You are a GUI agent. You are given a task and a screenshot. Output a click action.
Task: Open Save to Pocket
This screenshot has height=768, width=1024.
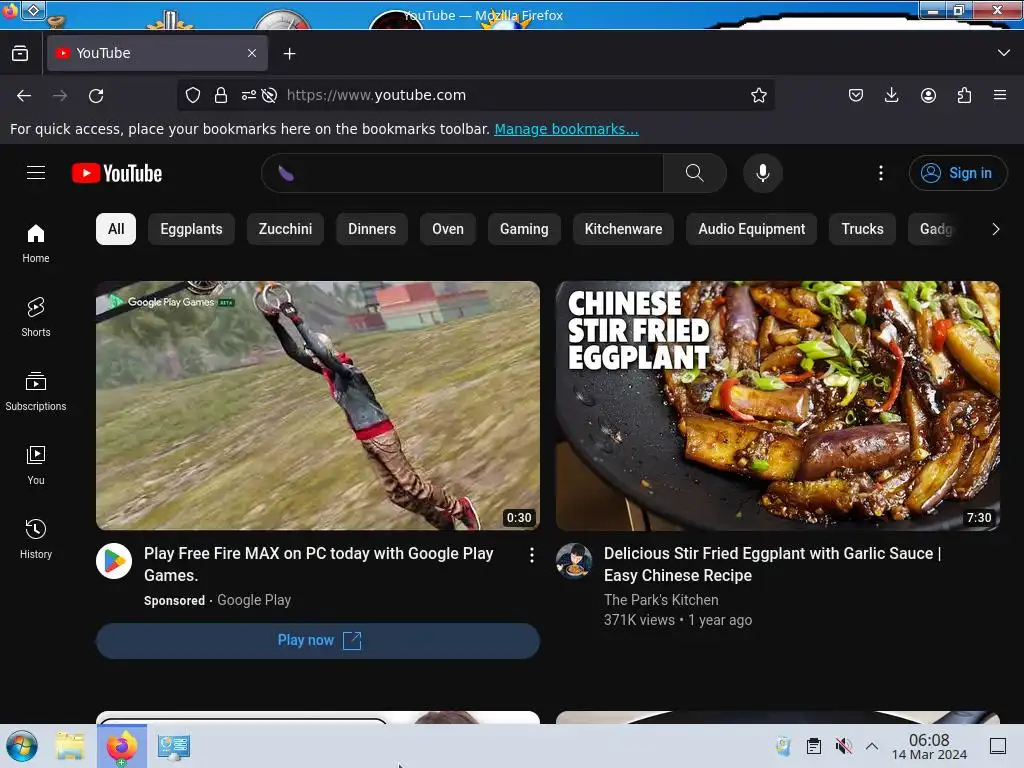coord(856,95)
